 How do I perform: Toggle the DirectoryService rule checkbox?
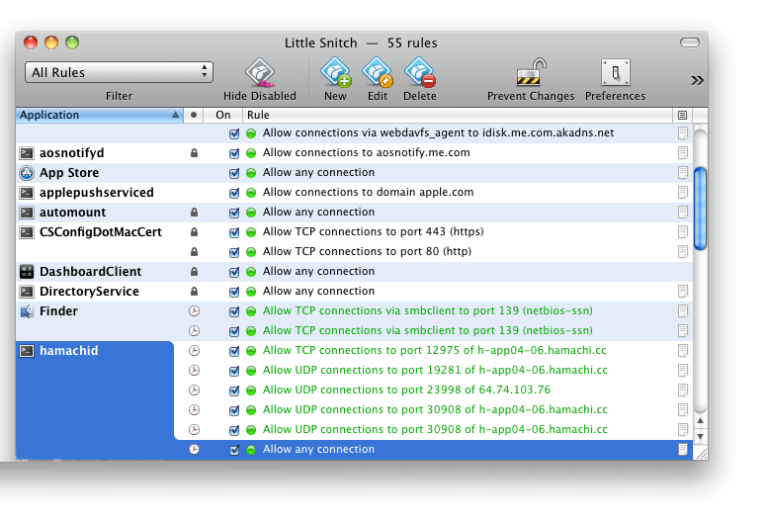(234, 291)
